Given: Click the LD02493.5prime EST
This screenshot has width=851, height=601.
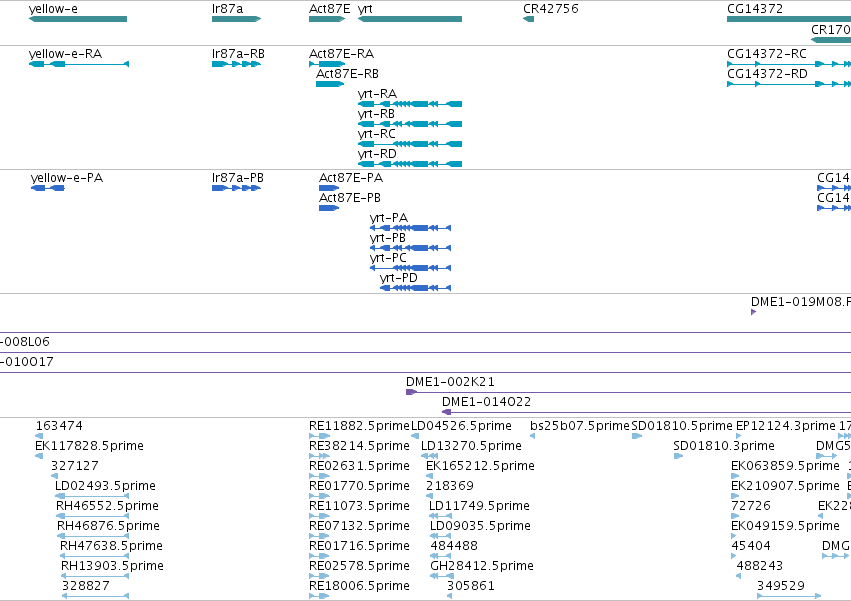Looking at the screenshot, I should (x=92, y=496).
